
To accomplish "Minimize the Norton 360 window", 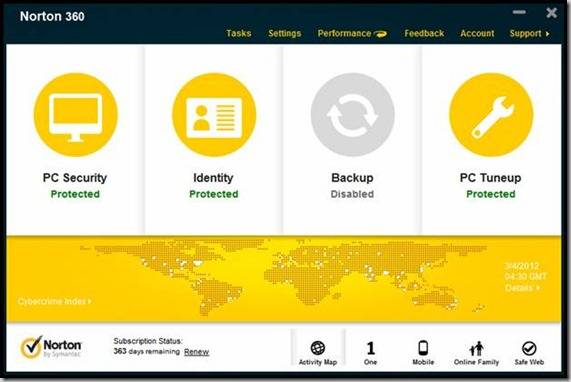I will click(519, 12).
